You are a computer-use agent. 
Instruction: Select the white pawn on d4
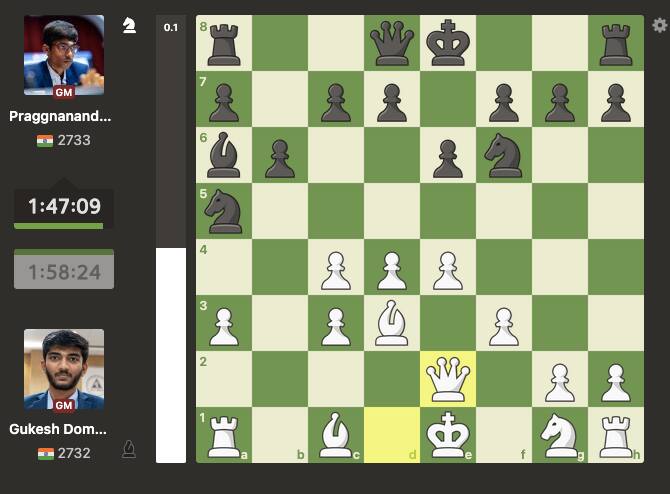[x=392, y=271]
